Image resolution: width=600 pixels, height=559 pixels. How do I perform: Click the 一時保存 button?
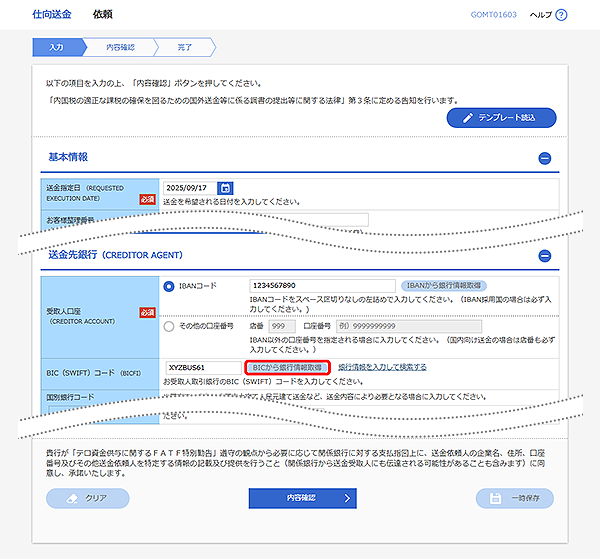(x=515, y=498)
